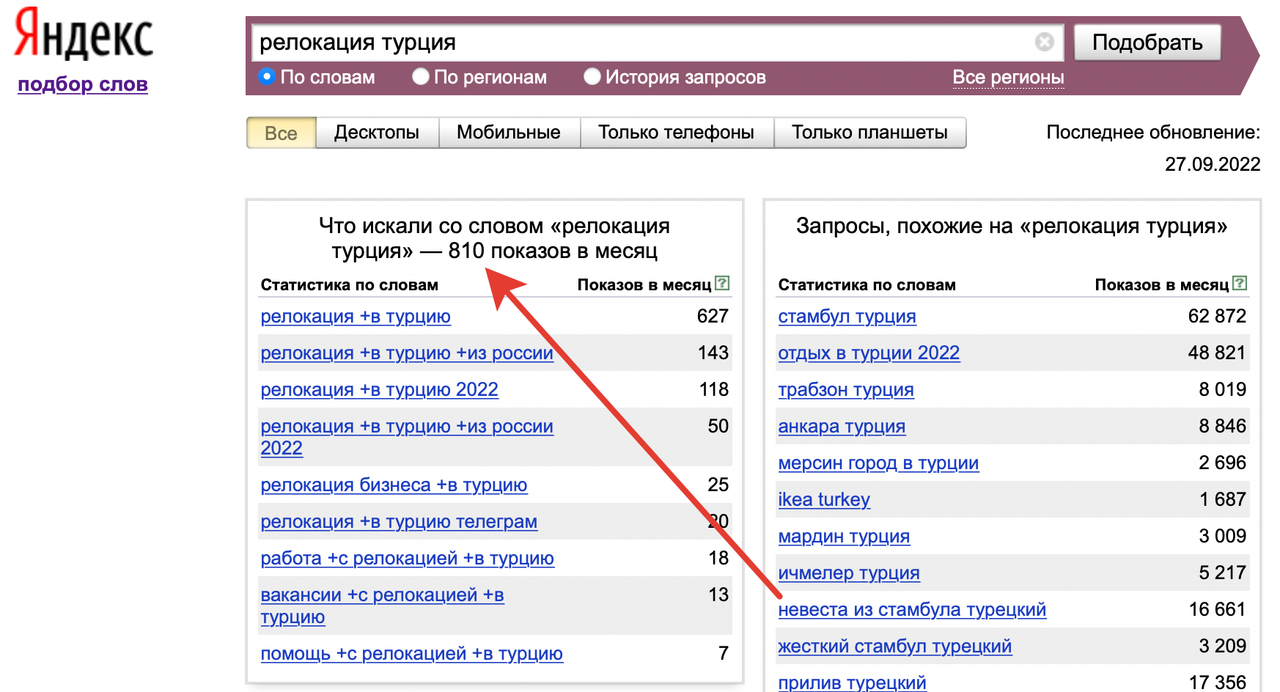Open query релокация +в турцию телеграм

click(x=399, y=522)
